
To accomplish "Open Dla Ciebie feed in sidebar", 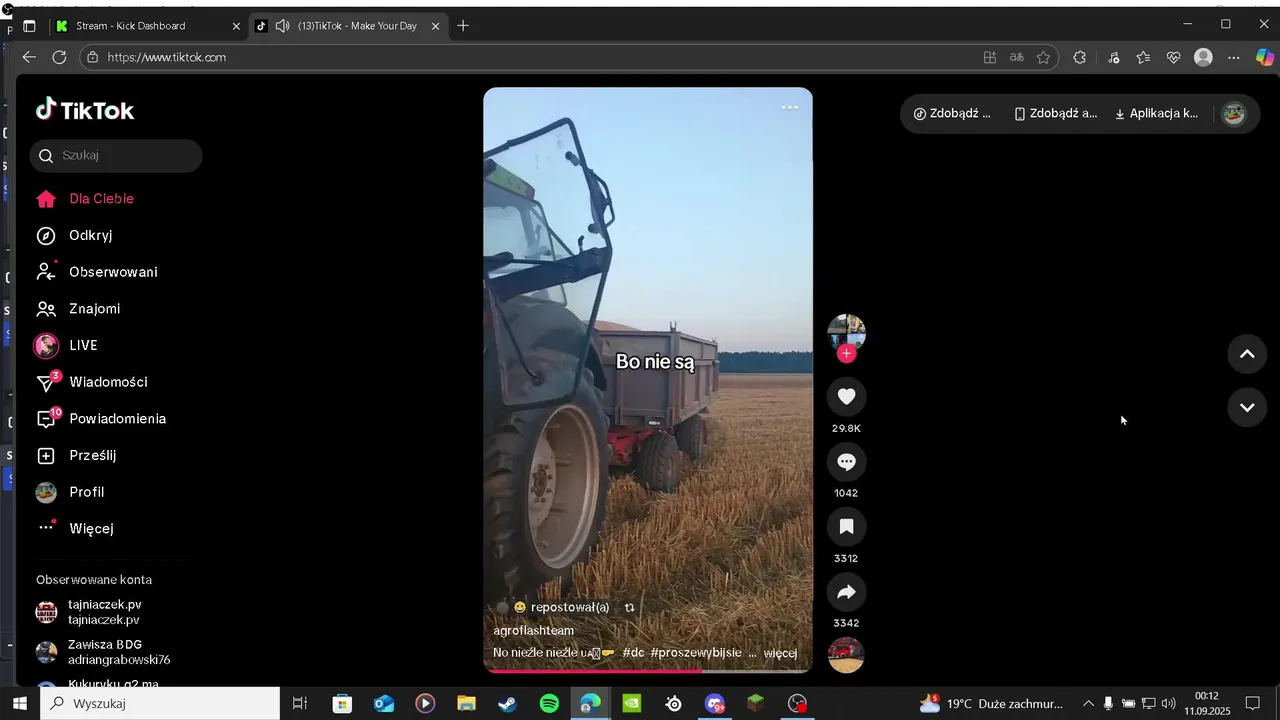I will (x=85, y=199).
